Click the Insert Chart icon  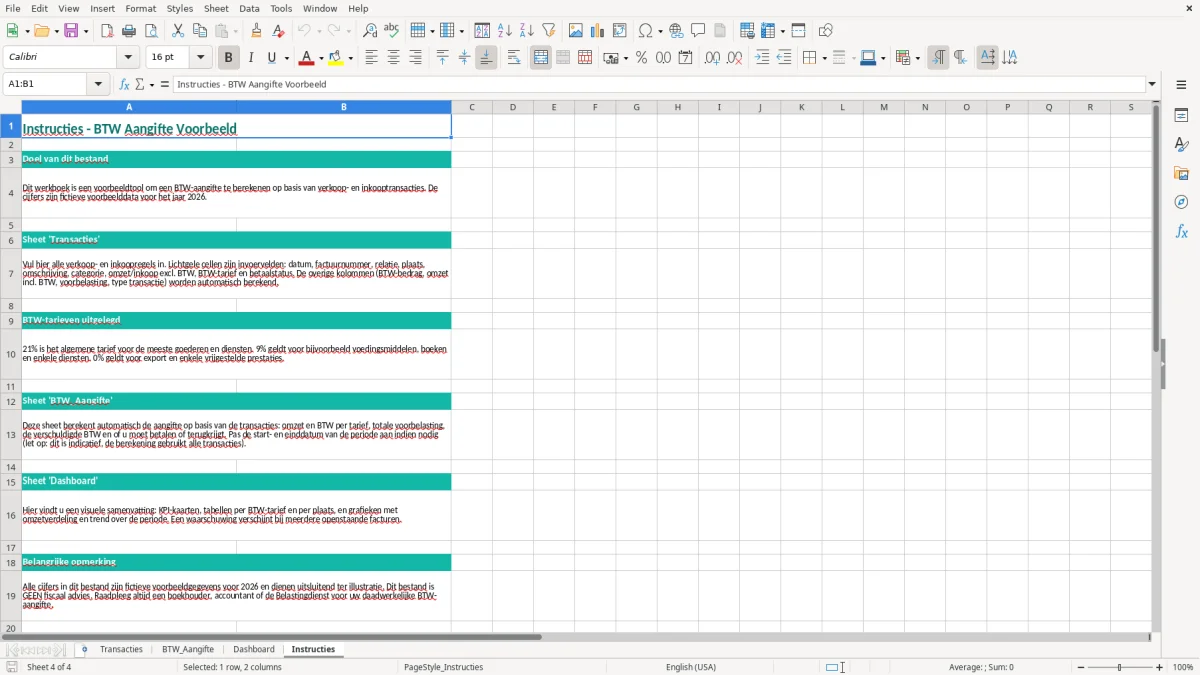click(598, 31)
